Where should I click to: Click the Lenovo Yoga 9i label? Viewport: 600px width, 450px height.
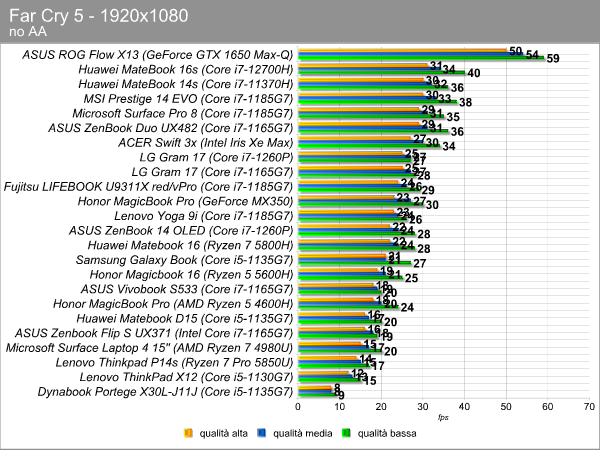[204, 216]
